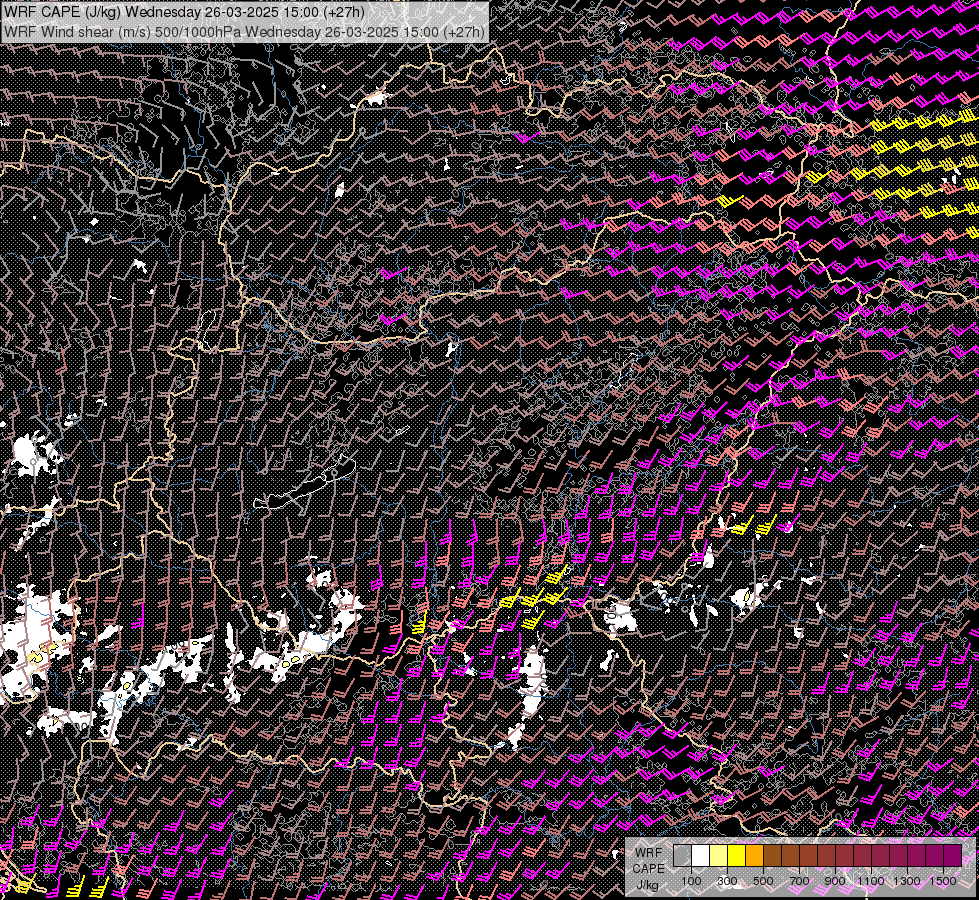Click the '1300' legend label
This screenshot has height=900, width=979.
(907, 881)
